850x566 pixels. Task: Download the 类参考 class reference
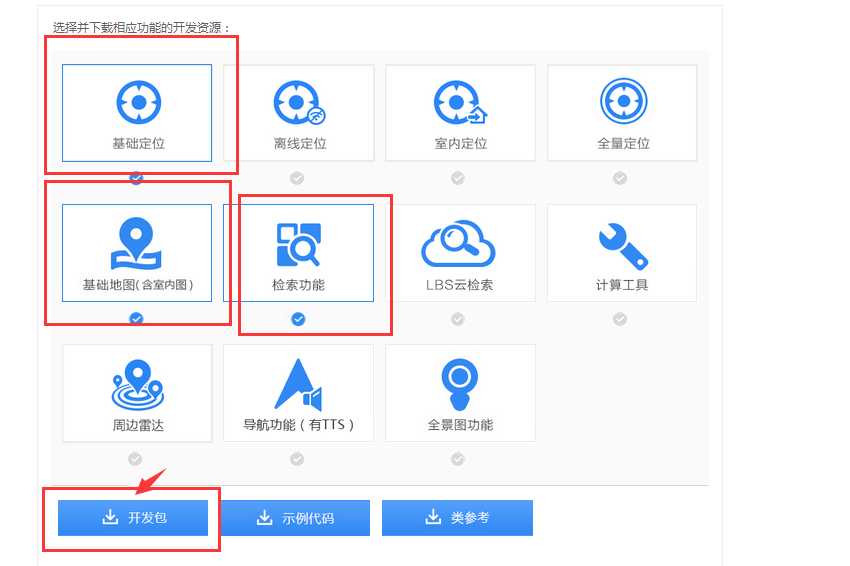pyautogui.click(x=458, y=518)
